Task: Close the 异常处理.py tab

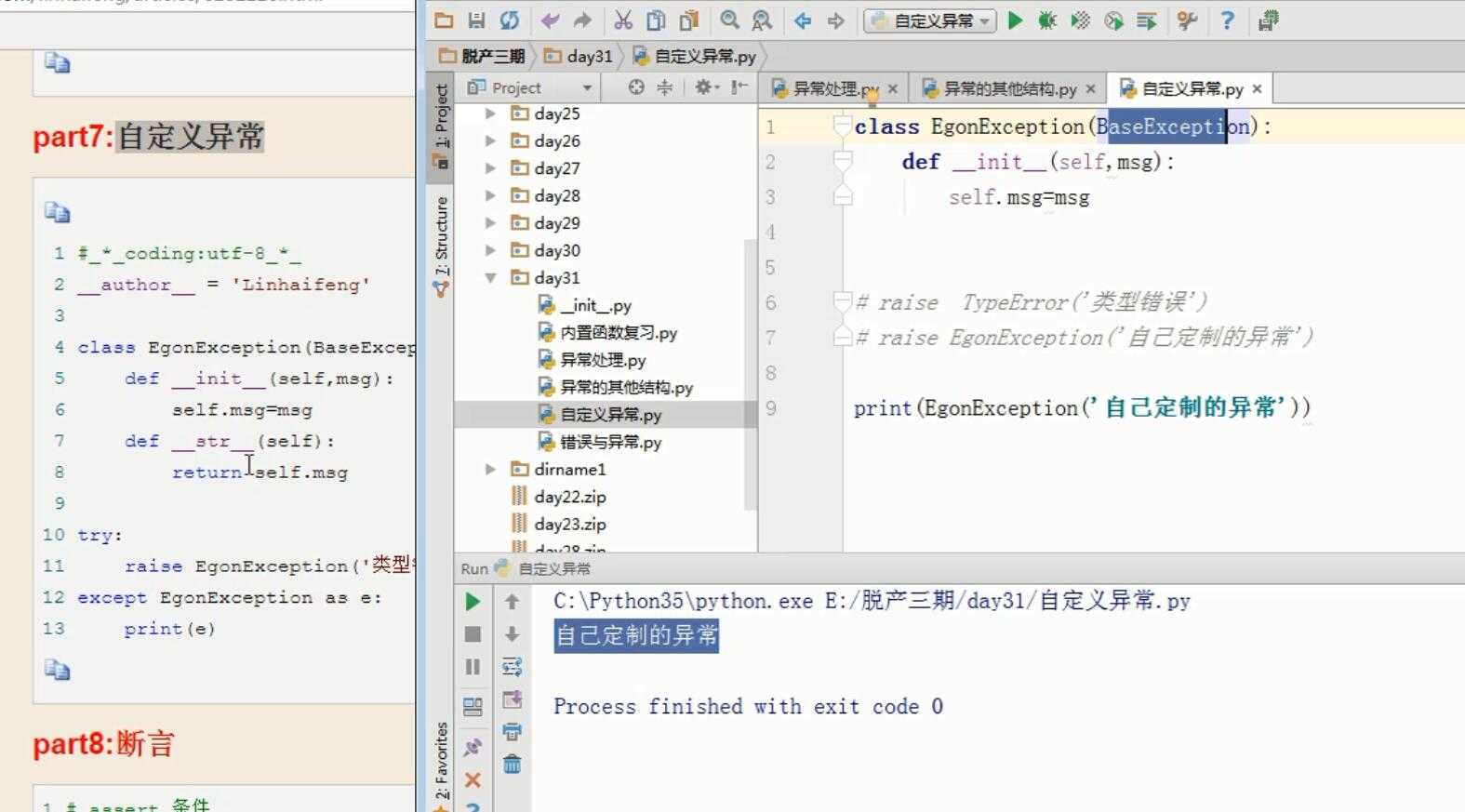Action: click(x=893, y=88)
